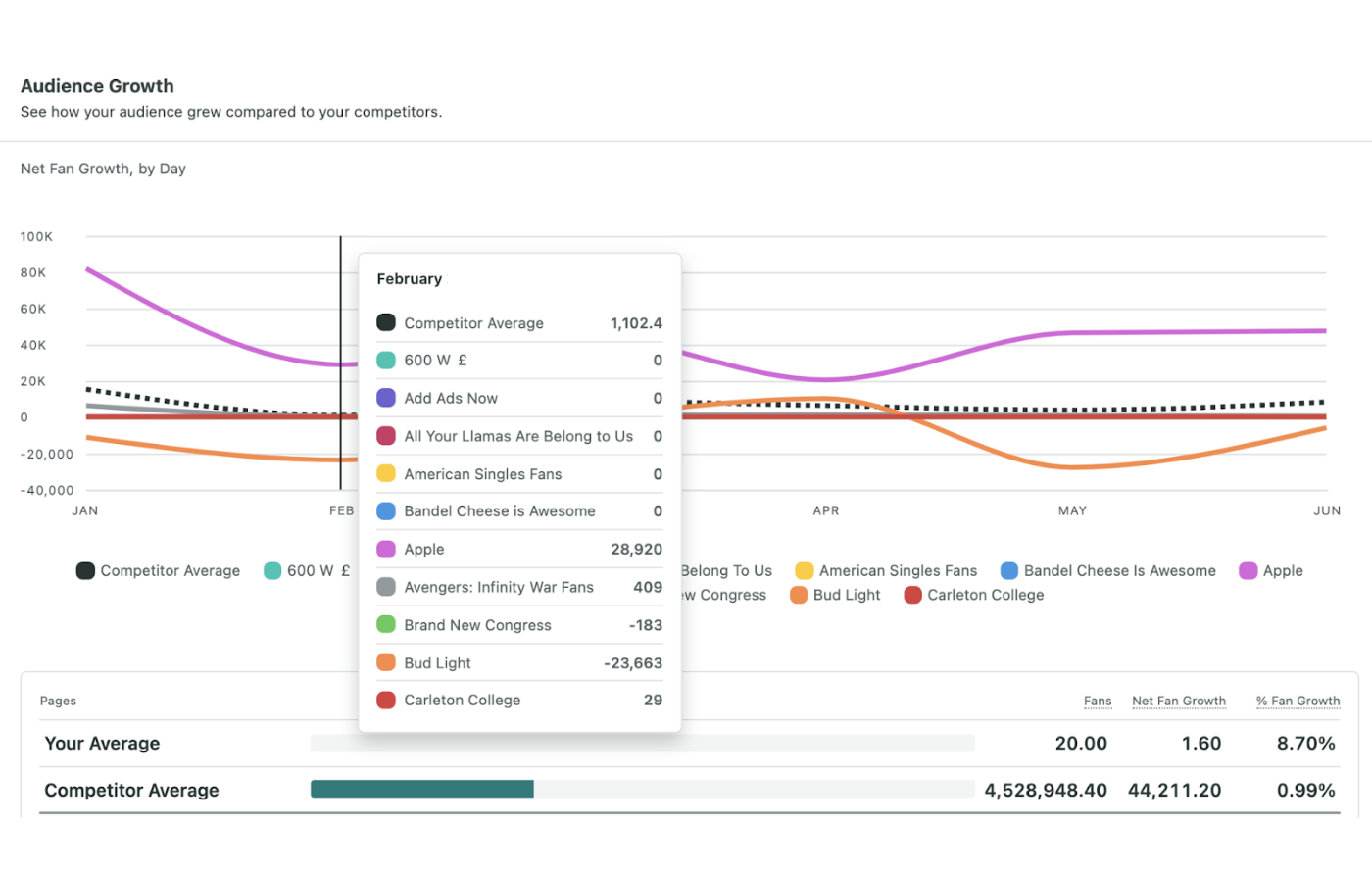Click the Competitor Average teal progress bar
This screenshot has width=1372, height=872.
[x=421, y=790]
